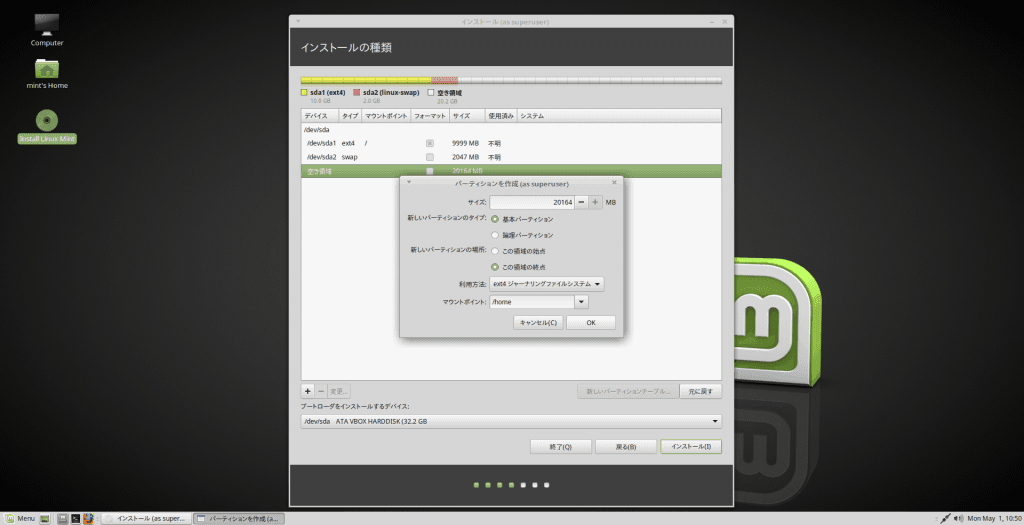Screen dimensions: 1024x525
Task: Select the この領域の終点 radio button
Action: coord(494,267)
